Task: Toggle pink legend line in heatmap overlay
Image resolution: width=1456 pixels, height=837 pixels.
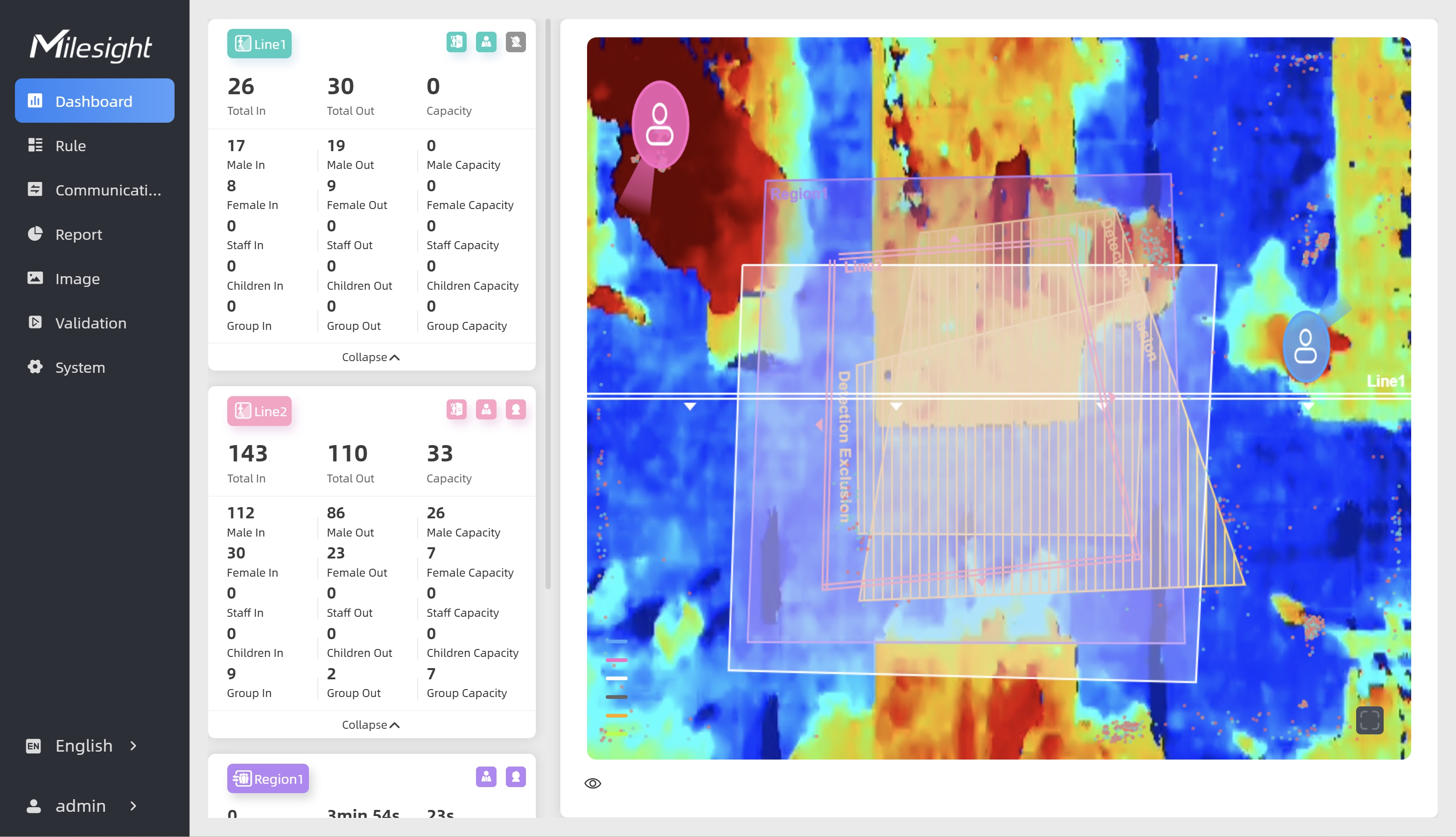Action: tap(616, 660)
